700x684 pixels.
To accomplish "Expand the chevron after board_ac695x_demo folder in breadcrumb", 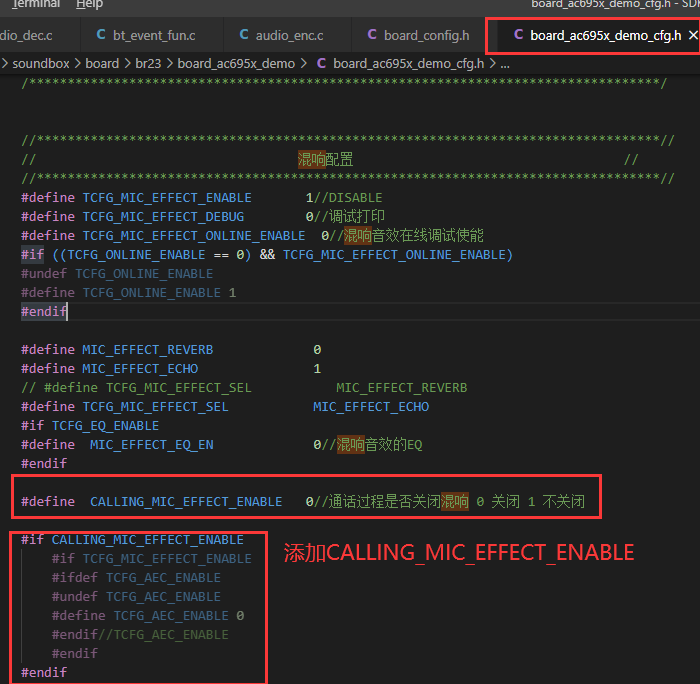I will pyautogui.click(x=304, y=63).
